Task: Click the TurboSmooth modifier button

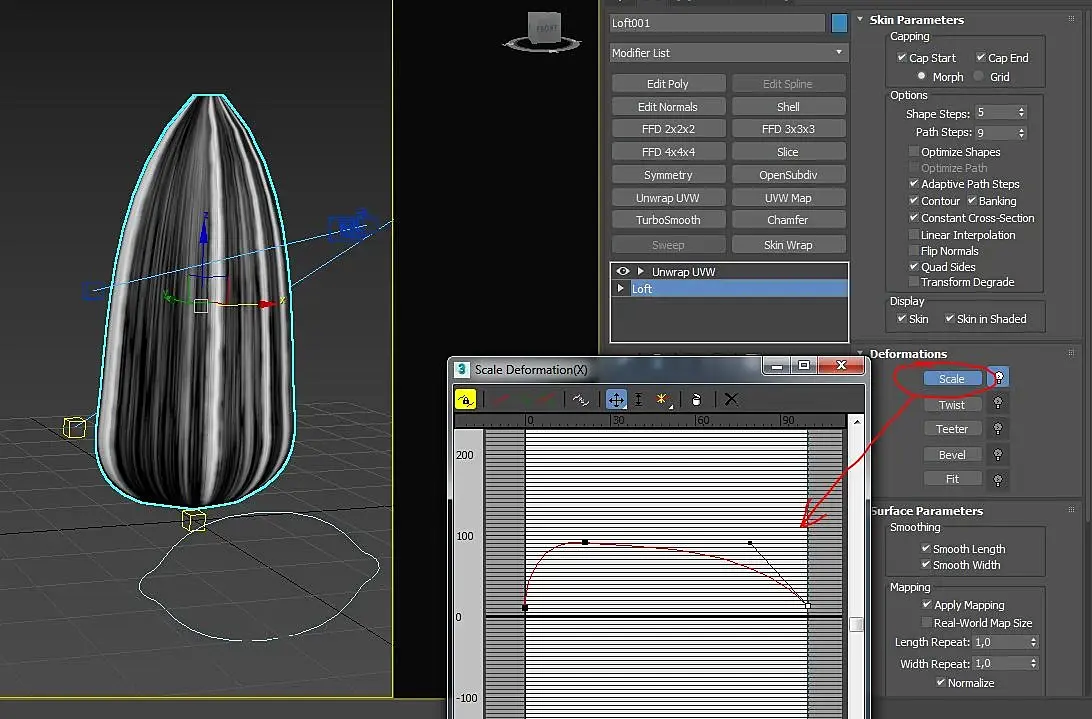Action: [668, 220]
